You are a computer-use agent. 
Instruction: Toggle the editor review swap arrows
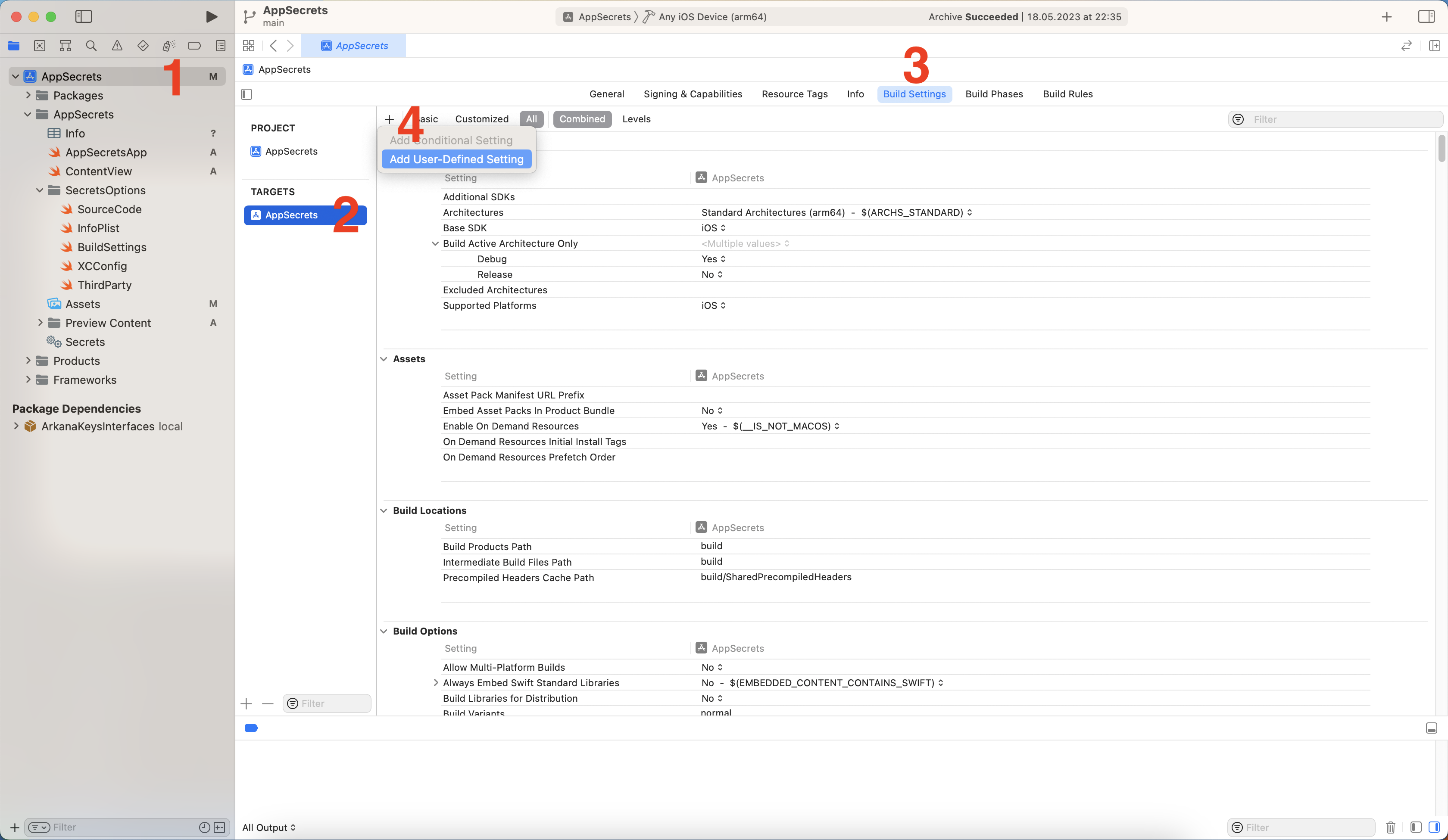click(x=1407, y=46)
